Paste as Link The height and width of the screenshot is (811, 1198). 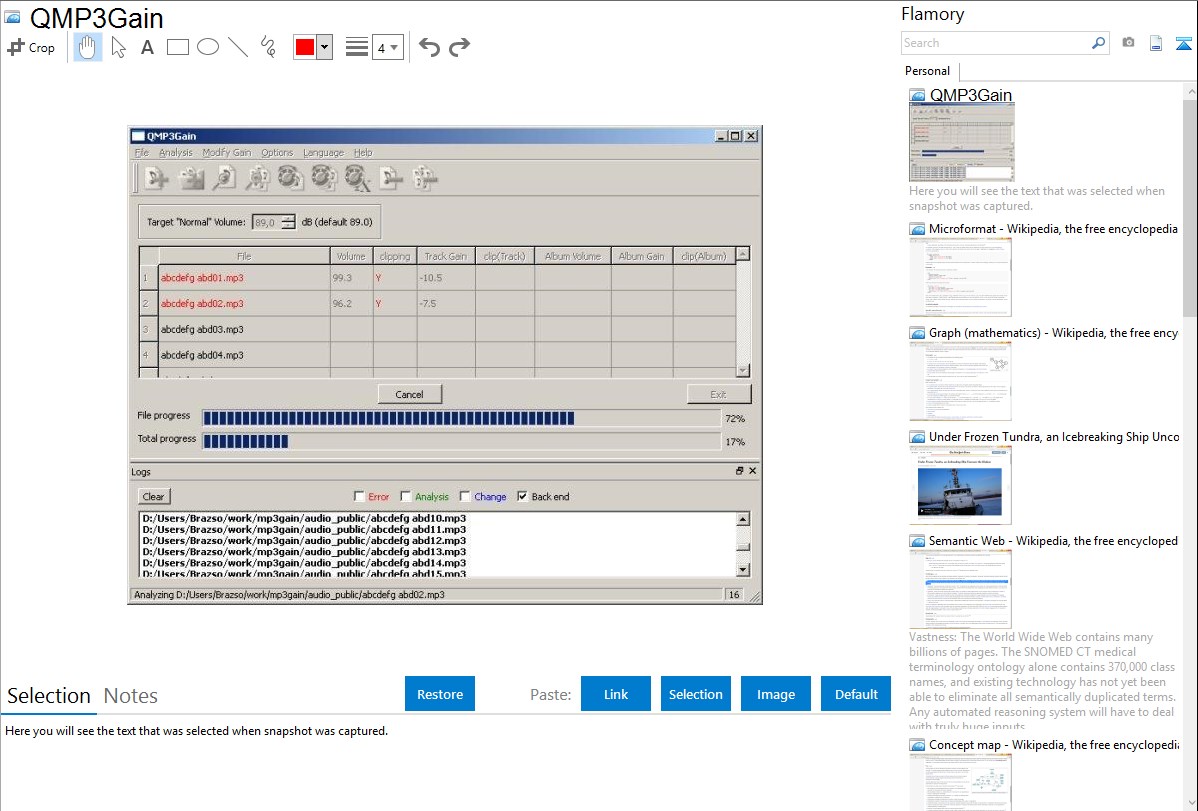pyautogui.click(x=616, y=694)
